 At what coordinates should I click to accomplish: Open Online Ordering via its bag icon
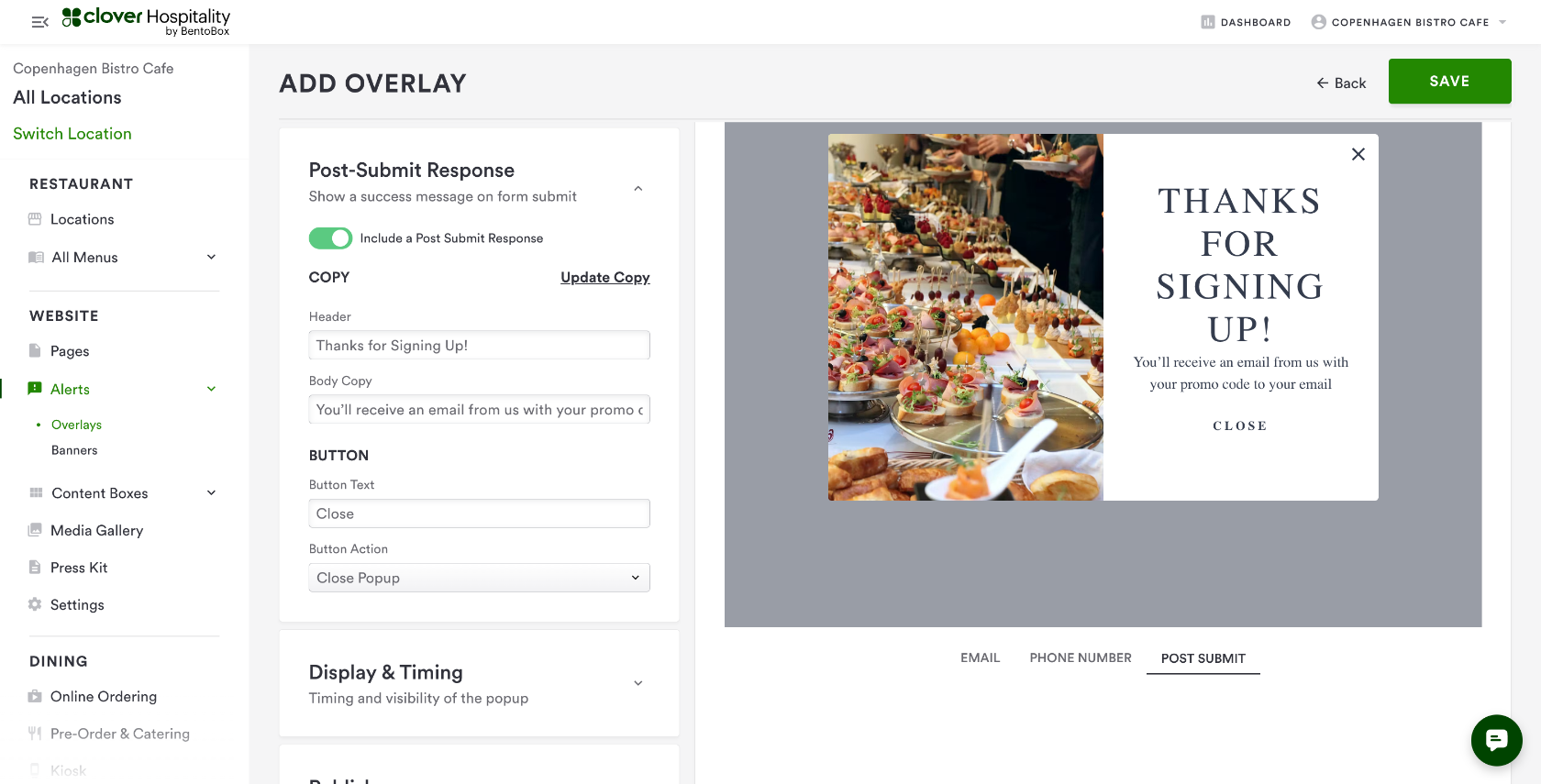(35, 696)
